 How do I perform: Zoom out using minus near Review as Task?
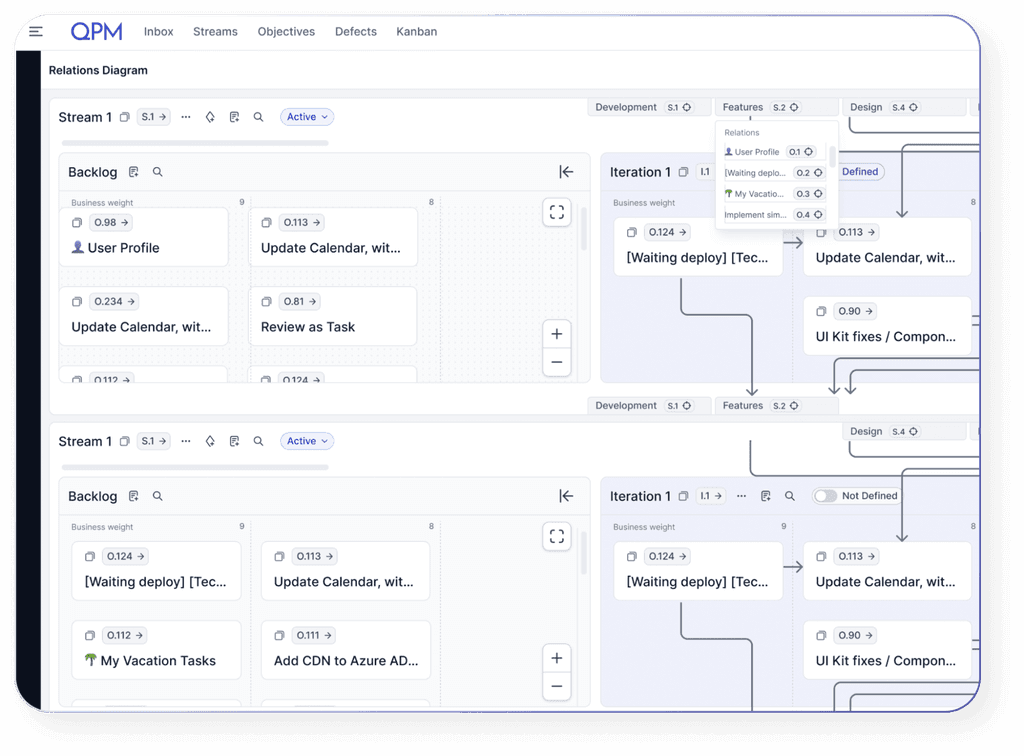tap(557, 362)
